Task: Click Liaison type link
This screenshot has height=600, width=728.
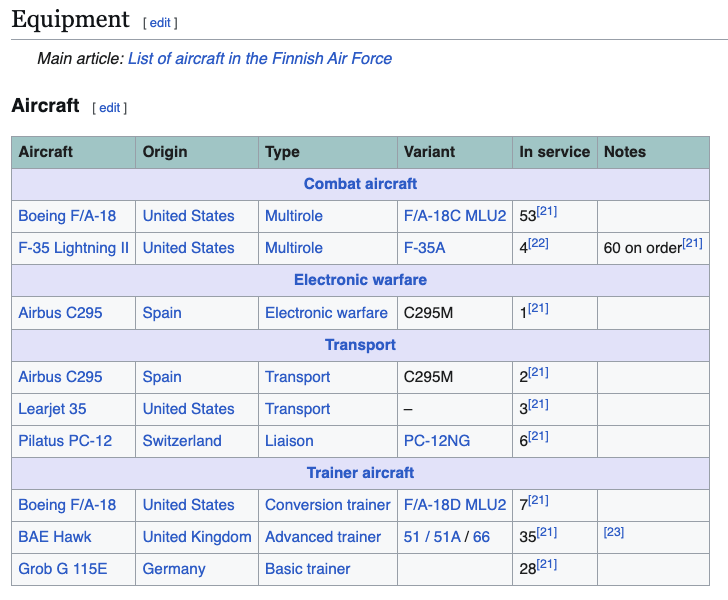Action: pyautogui.click(x=289, y=441)
